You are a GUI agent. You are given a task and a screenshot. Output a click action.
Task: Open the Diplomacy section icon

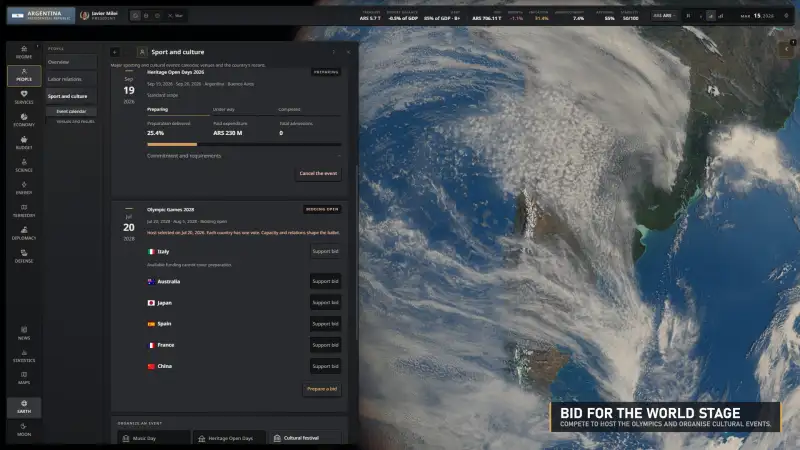24,233
